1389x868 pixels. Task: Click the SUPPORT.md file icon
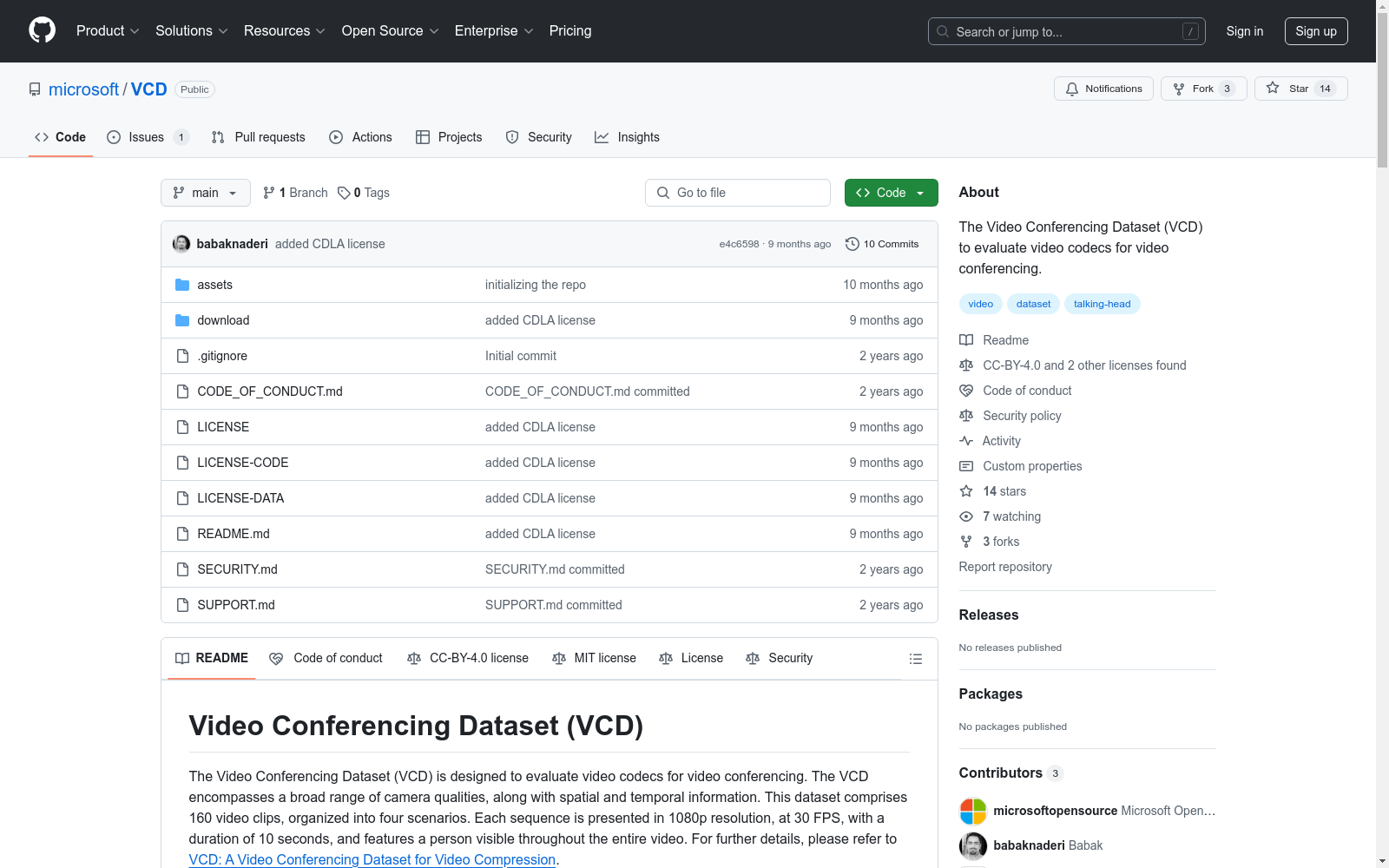point(182,605)
